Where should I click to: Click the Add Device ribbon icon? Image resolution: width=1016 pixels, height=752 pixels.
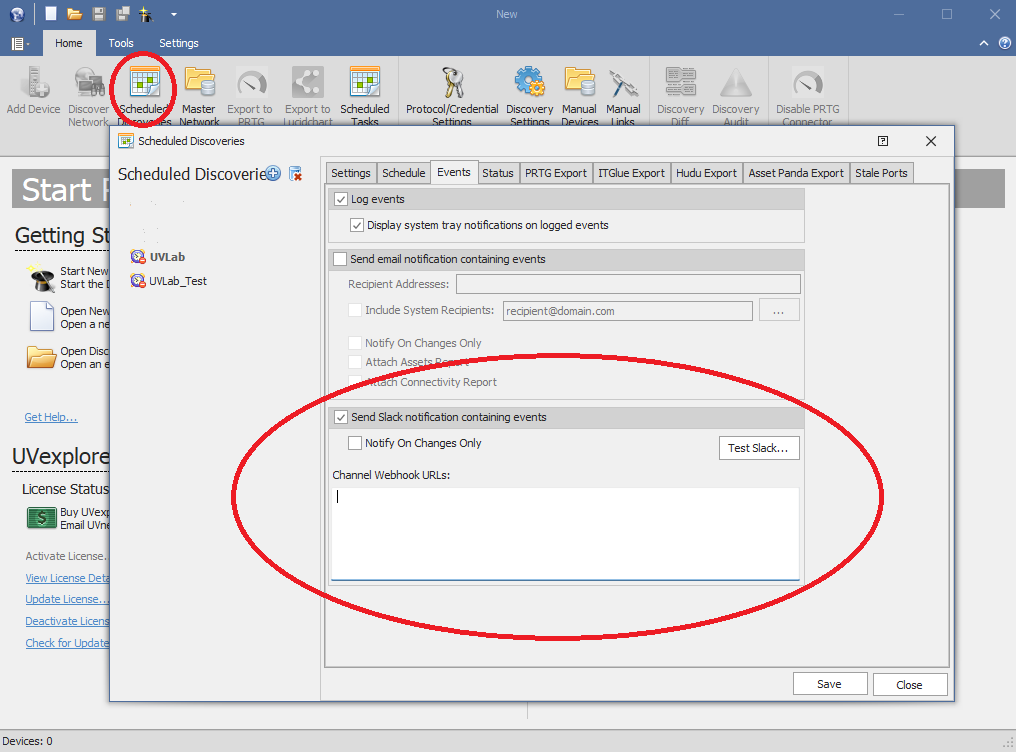[34, 82]
